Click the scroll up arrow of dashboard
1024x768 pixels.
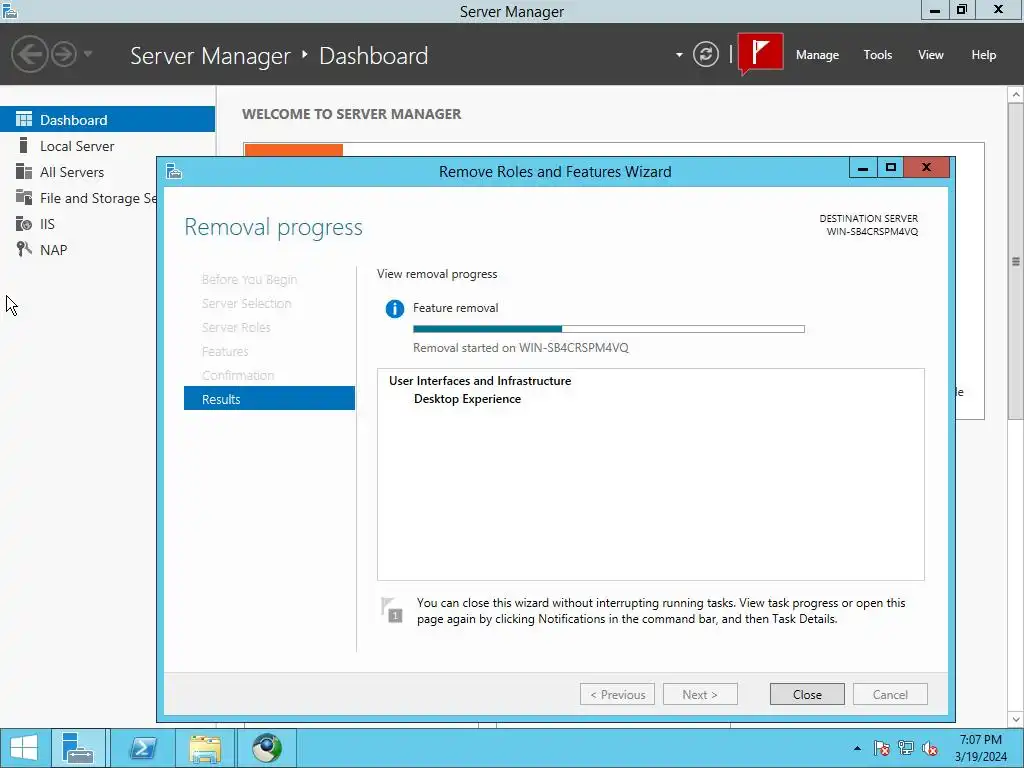click(1016, 95)
